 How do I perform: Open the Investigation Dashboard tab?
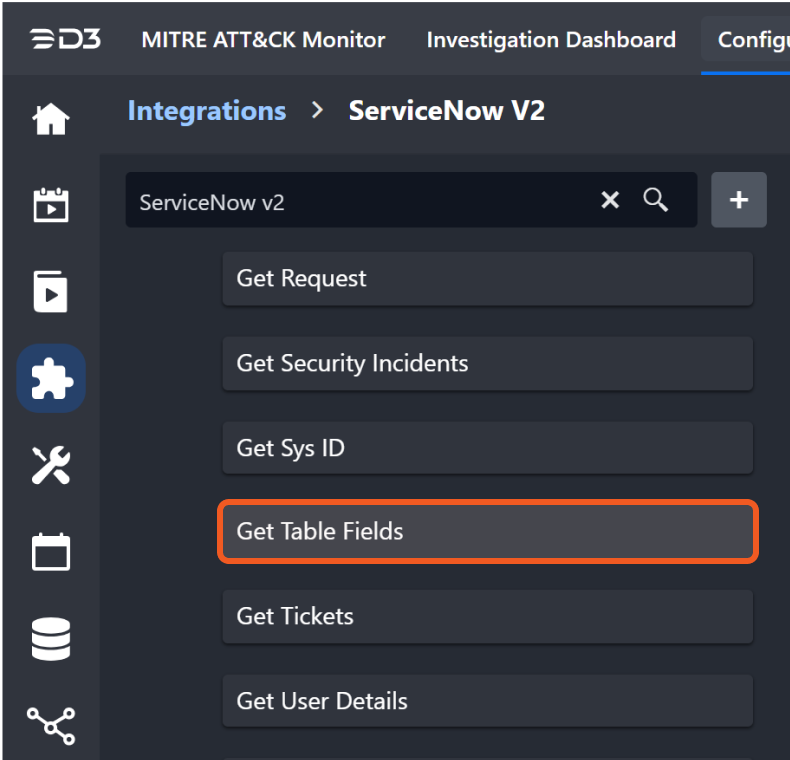[x=551, y=40]
